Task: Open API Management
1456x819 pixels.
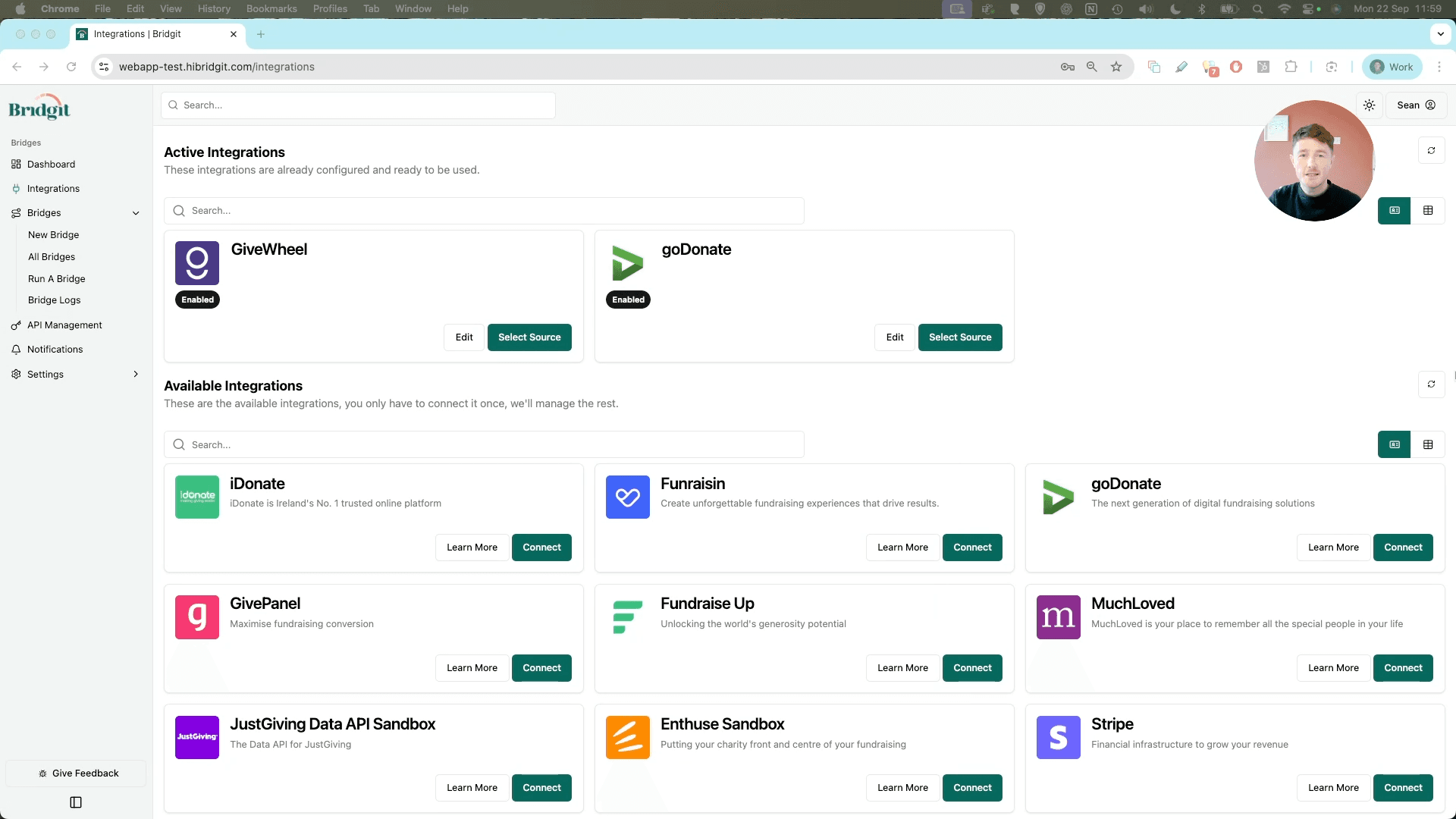Action: (64, 325)
